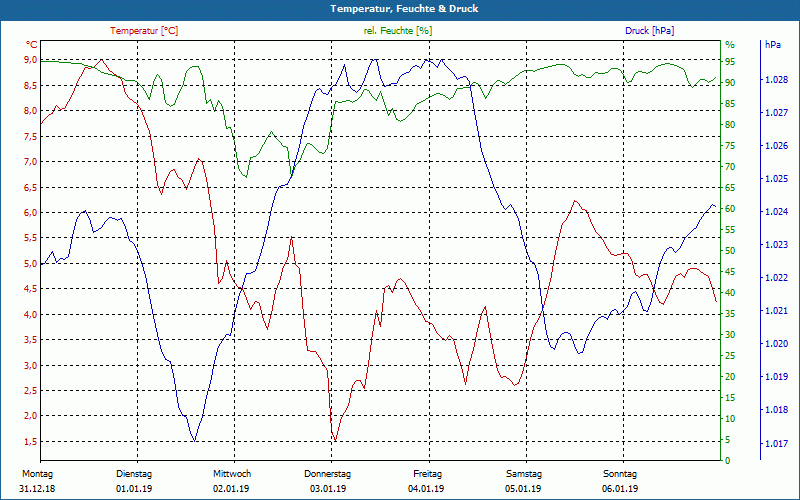Click the '85' humidity axis tick
800x500 pixels.
click(x=730, y=104)
